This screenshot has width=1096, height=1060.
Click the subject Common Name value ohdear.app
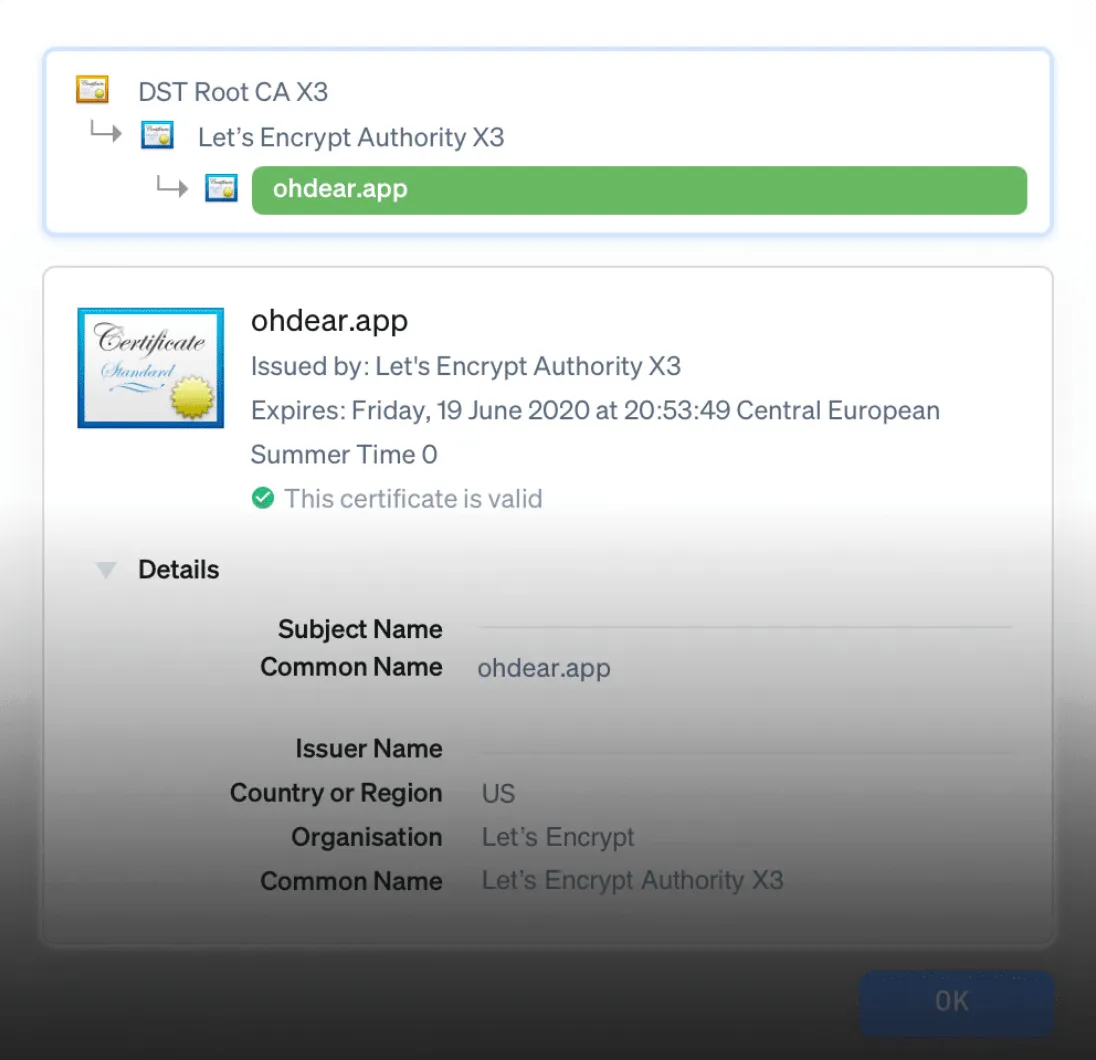543,668
